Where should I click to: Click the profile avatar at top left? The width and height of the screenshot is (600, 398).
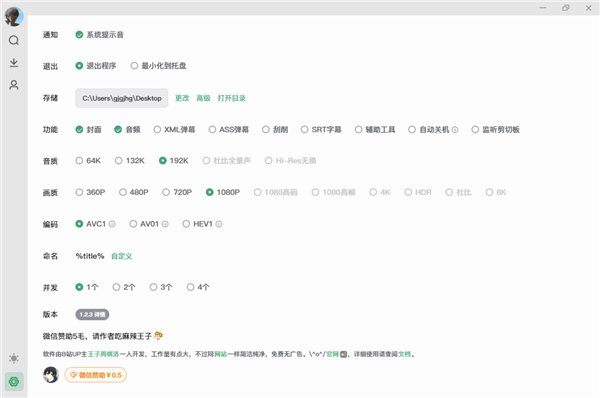tap(14, 16)
